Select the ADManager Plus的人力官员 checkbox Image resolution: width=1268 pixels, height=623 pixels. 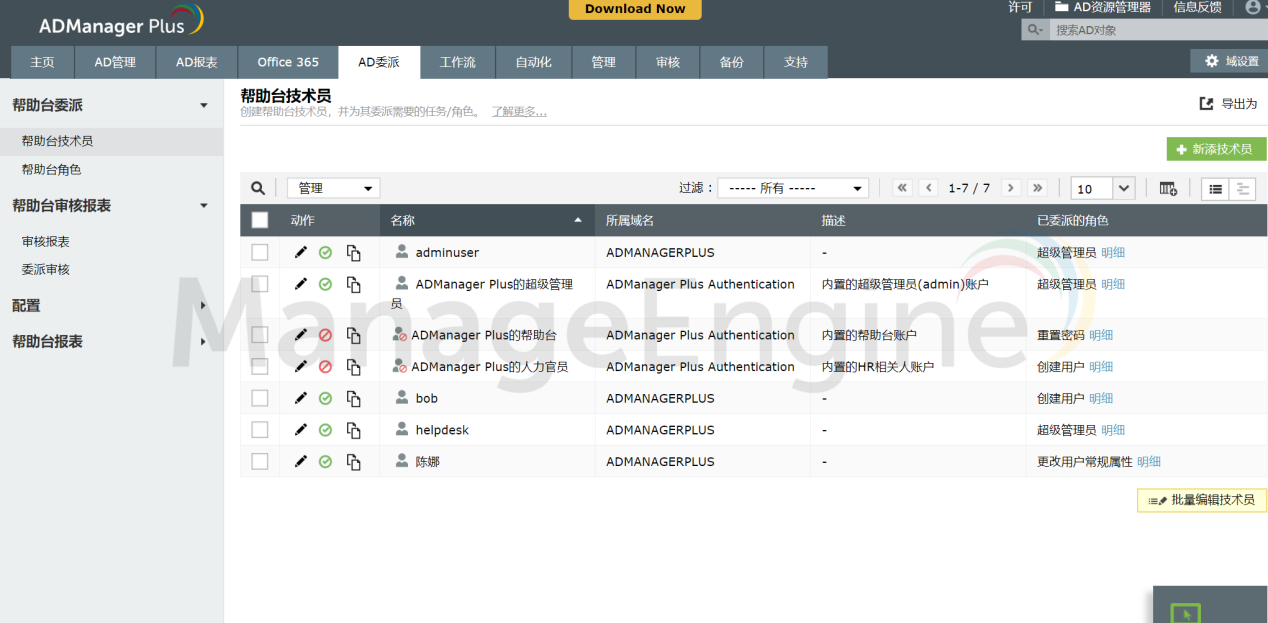coord(260,367)
